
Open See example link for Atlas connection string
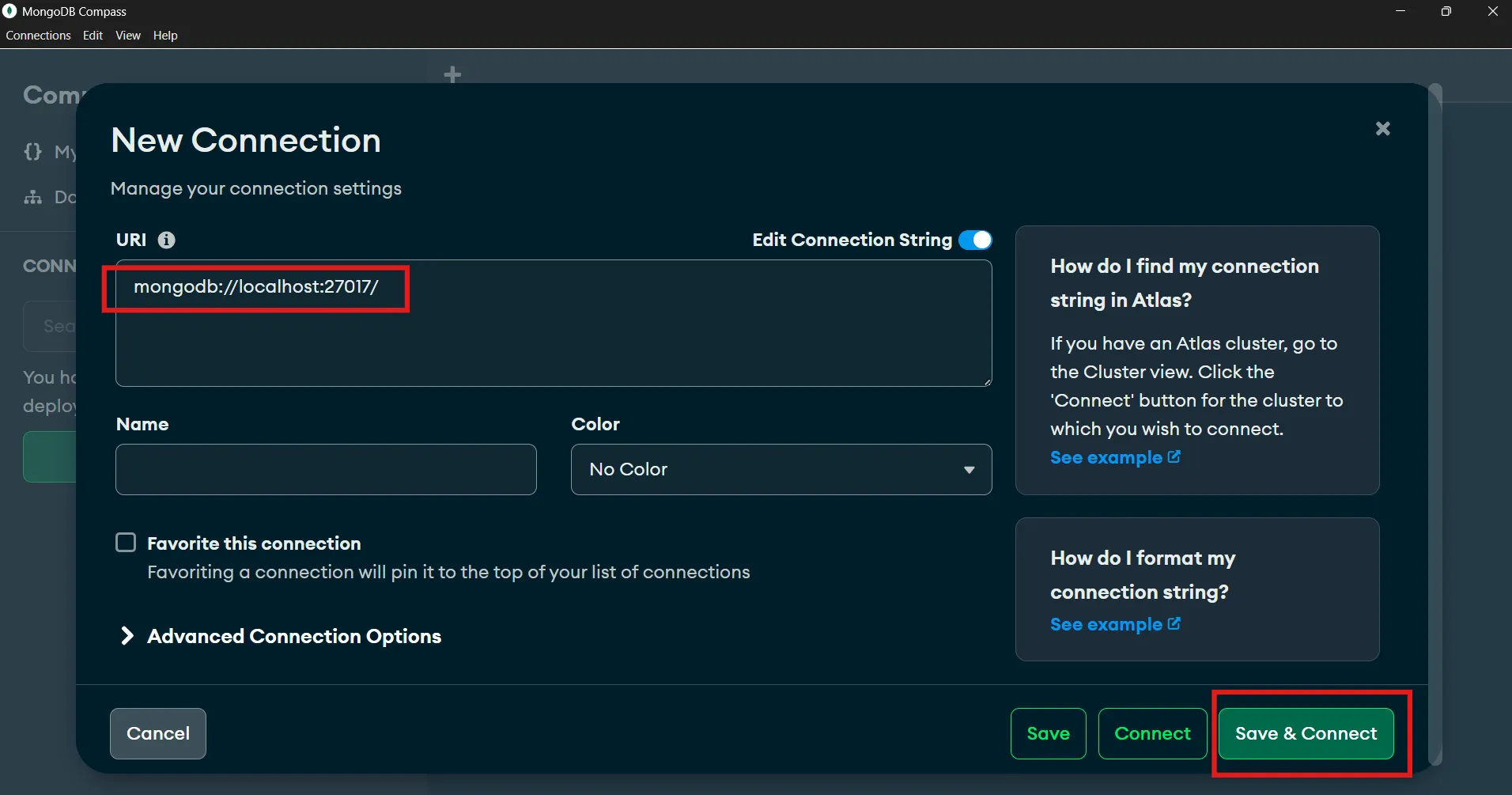[x=1115, y=457]
